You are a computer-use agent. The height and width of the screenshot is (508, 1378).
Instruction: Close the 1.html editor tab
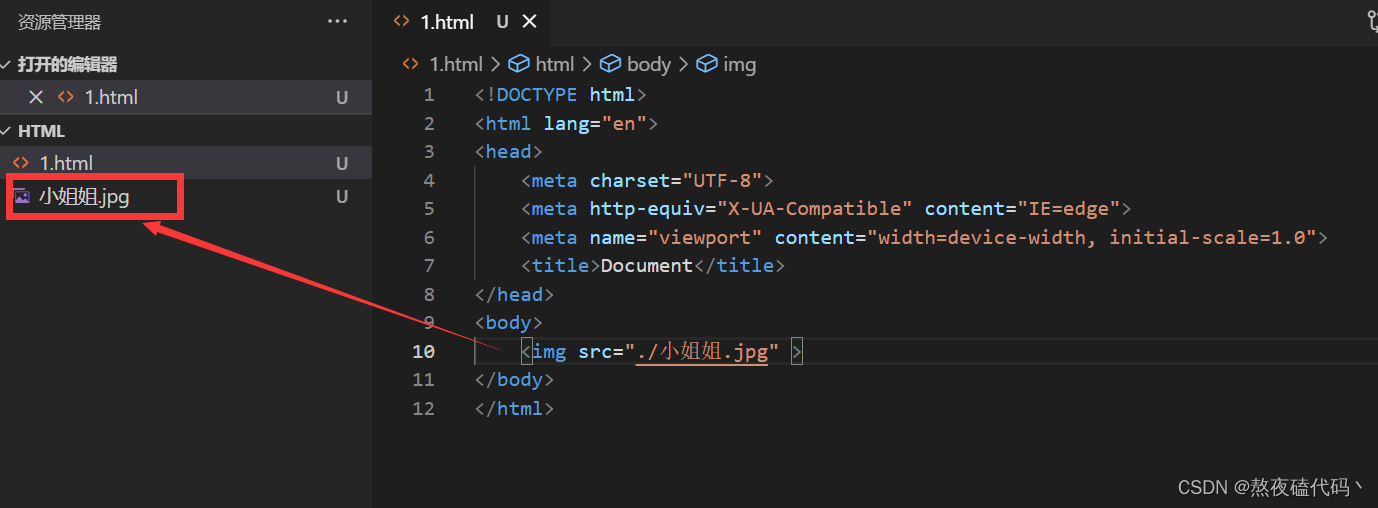[530, 21]
